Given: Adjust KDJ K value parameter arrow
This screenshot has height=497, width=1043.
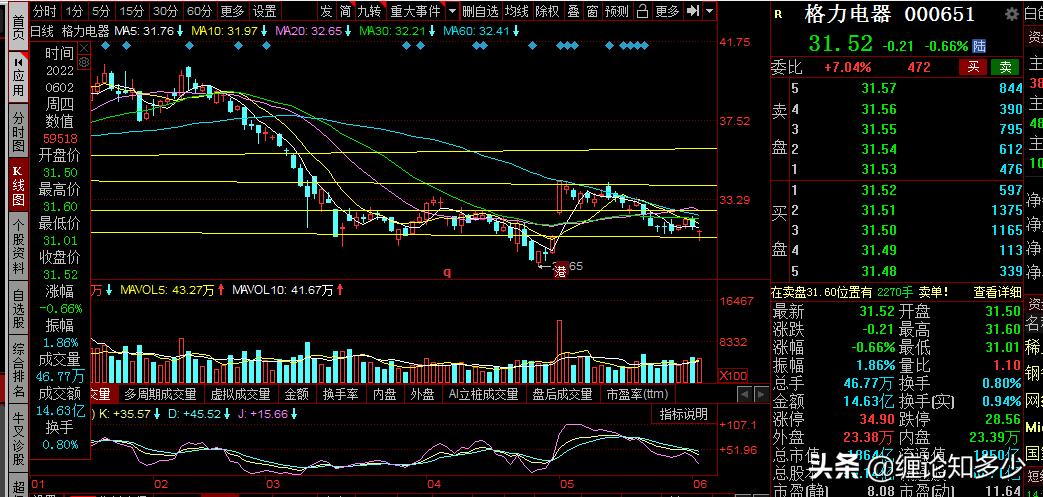Looking at the screenshot, I should (157, 414).
